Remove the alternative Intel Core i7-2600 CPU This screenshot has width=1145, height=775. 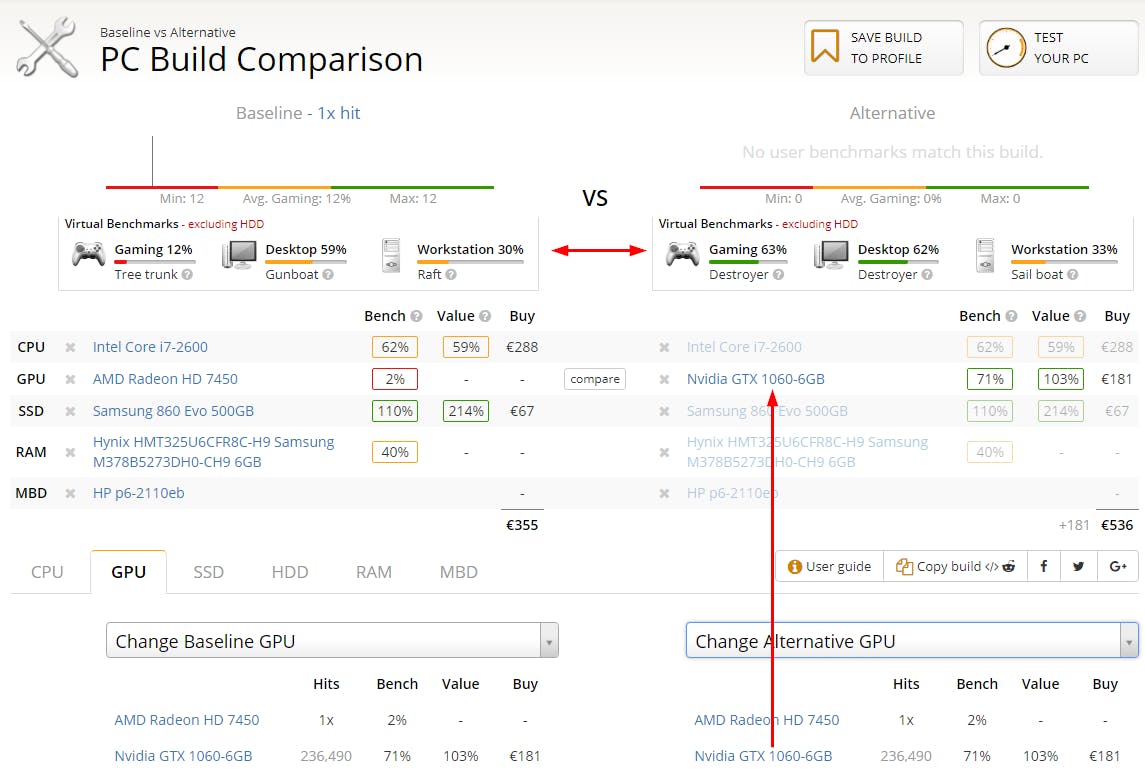tap(665, 347)
